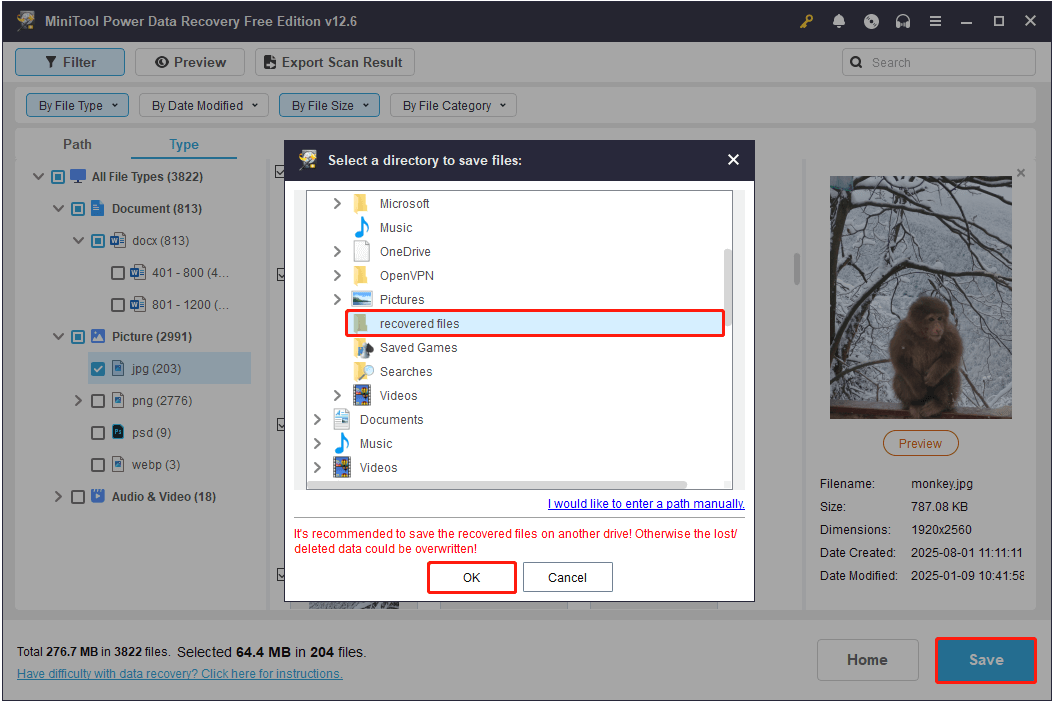
Task: Click OK to confirm the save directory
Action: coord(471,577)
